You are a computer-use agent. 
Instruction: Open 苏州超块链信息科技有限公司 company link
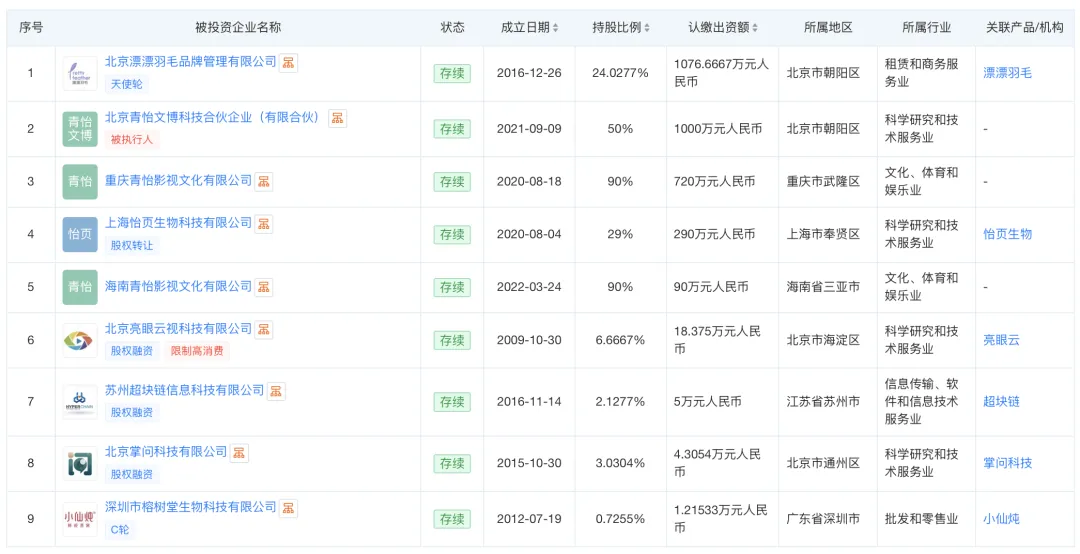185,390
